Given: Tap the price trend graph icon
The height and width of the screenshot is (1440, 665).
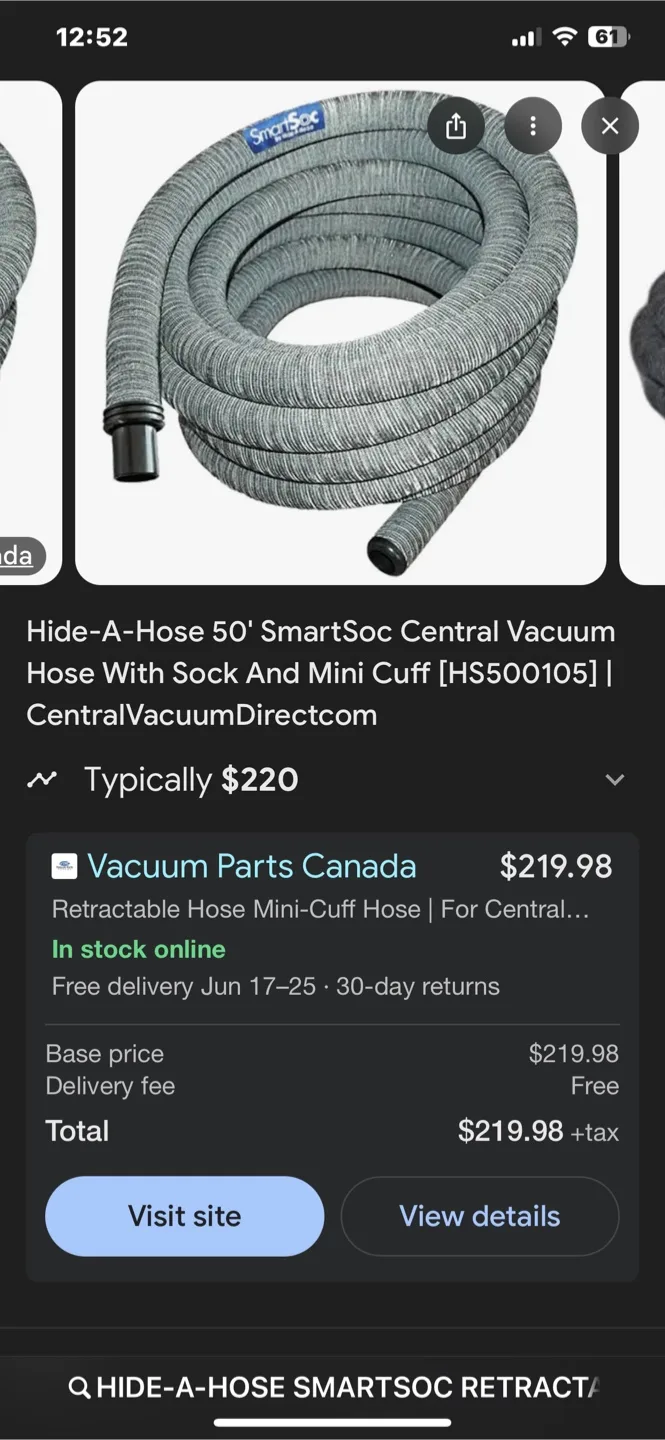Looking at the screenshot, I should coord(42,779).
